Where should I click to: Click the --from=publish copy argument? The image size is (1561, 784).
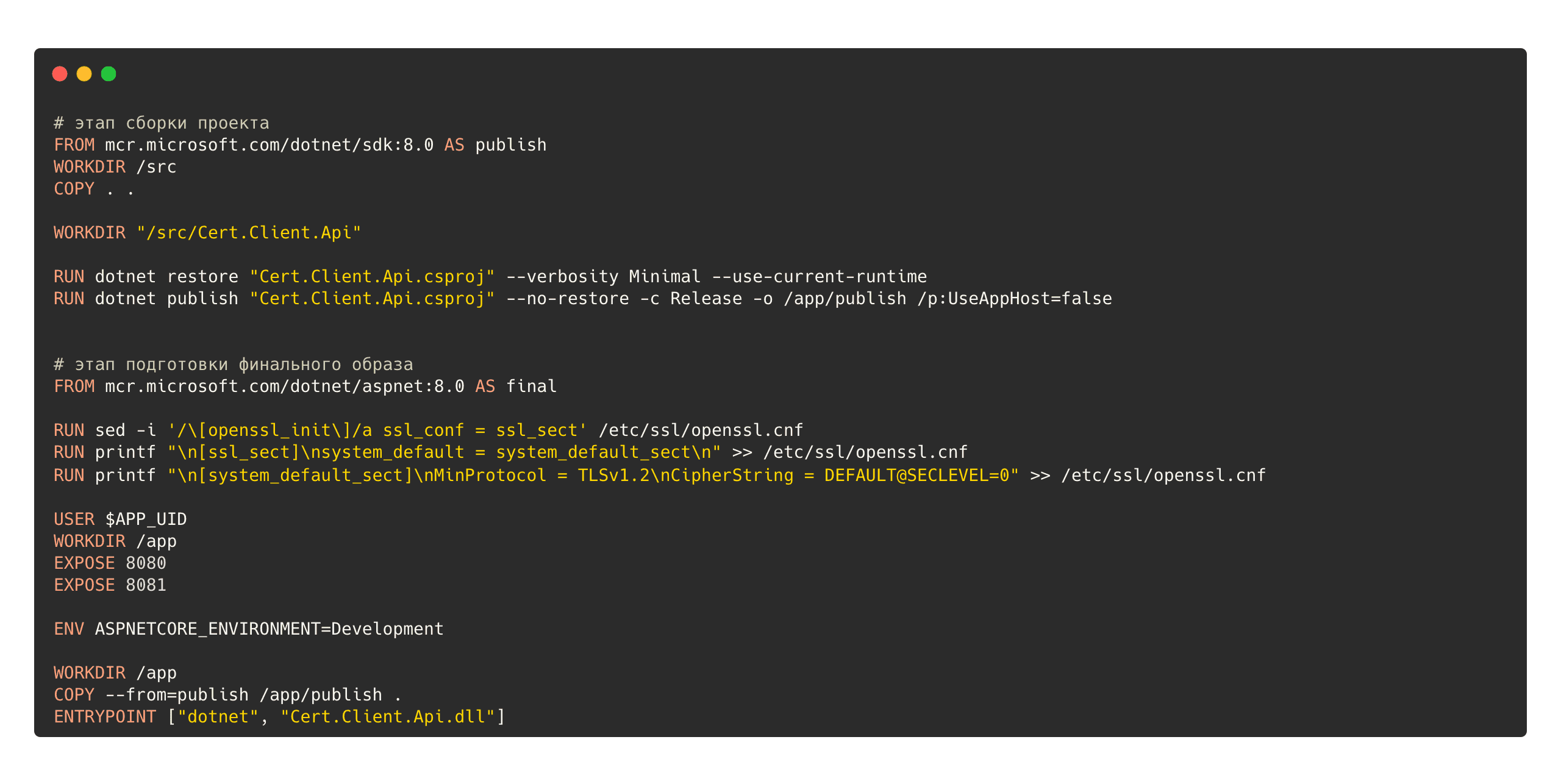(177, 695)
